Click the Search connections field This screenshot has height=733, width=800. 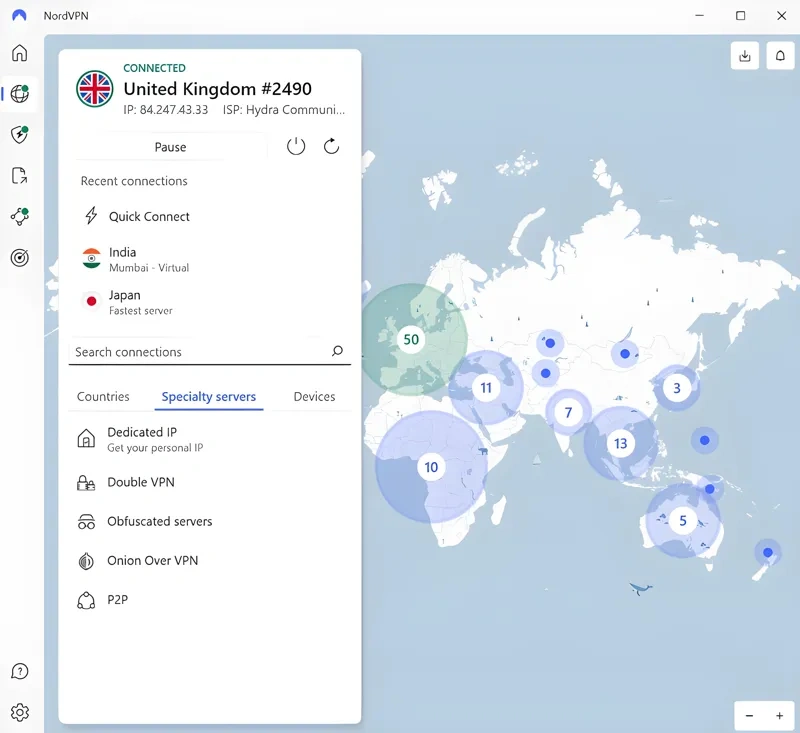click(x=210, y=352)
